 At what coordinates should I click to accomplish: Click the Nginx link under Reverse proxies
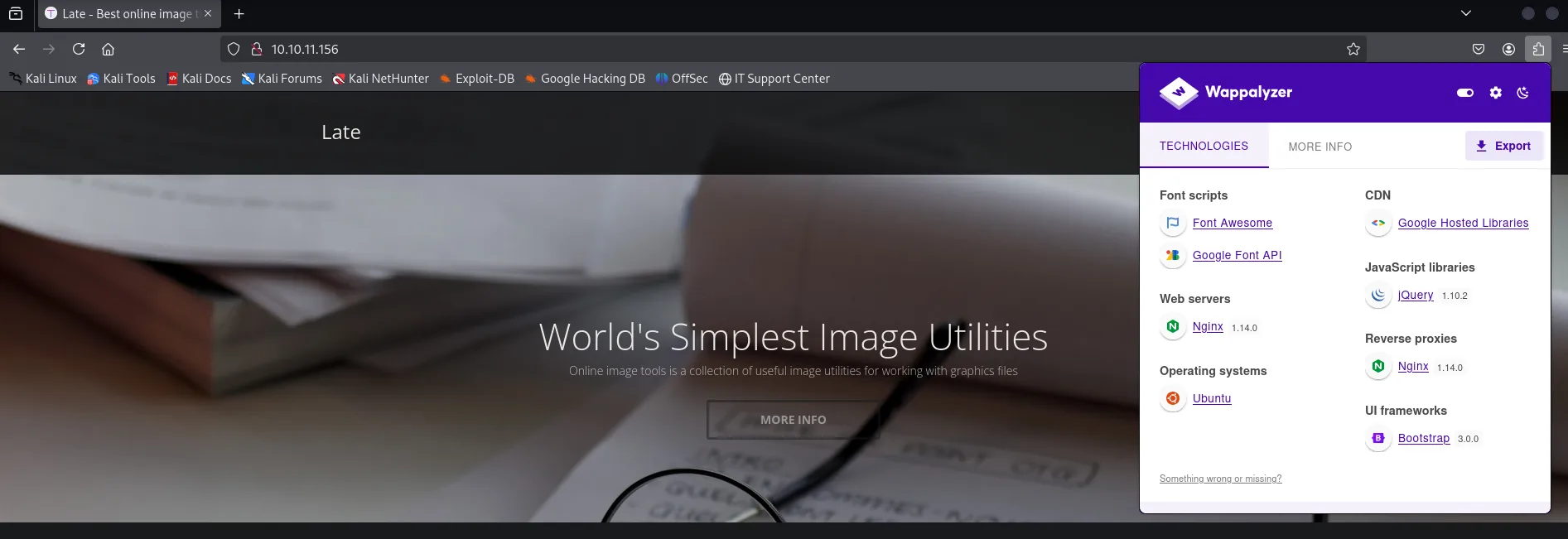[x=1413, y=366]
